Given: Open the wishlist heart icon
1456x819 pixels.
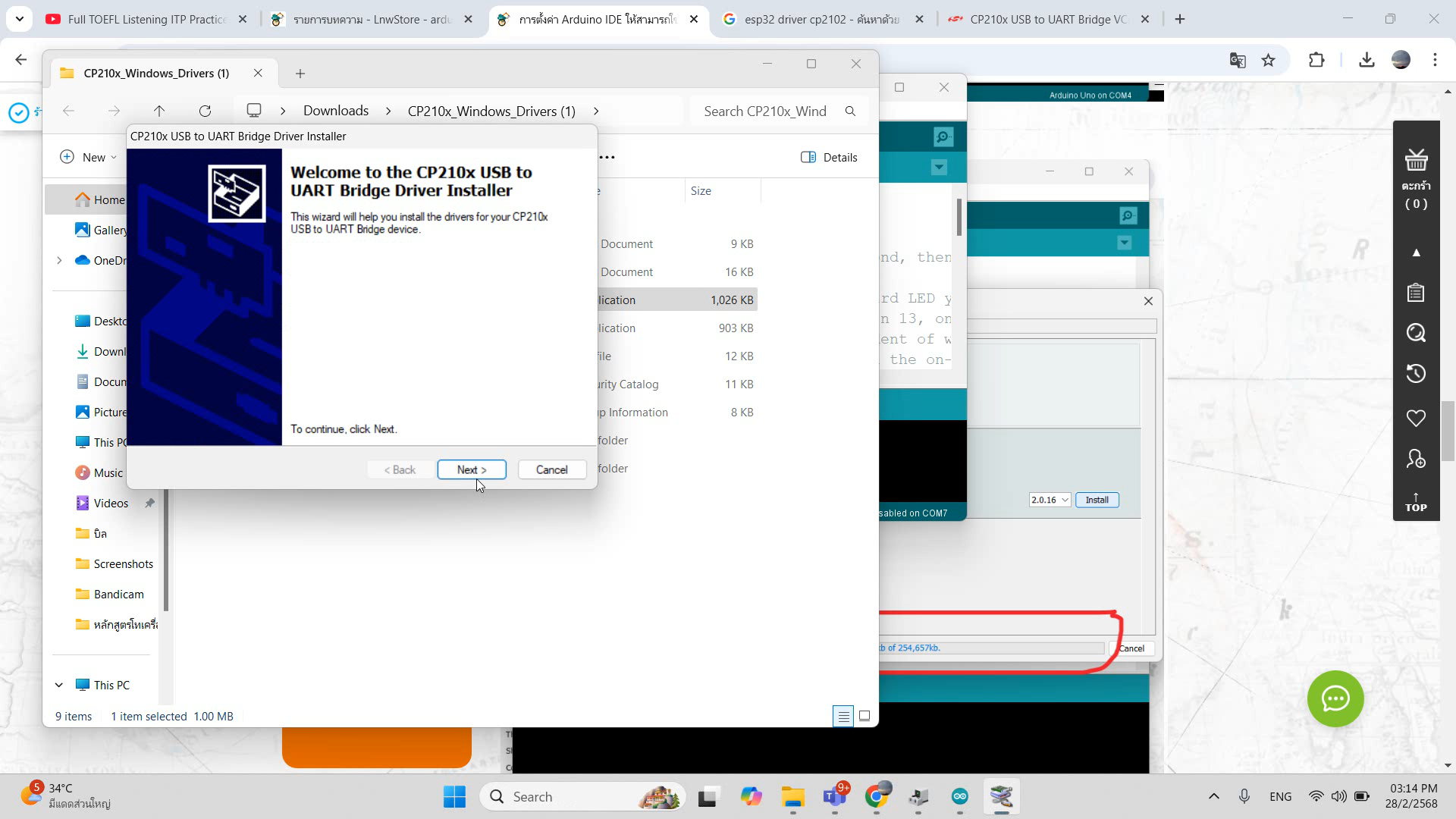Looking at the screenshot, I should pos(1416,418).
